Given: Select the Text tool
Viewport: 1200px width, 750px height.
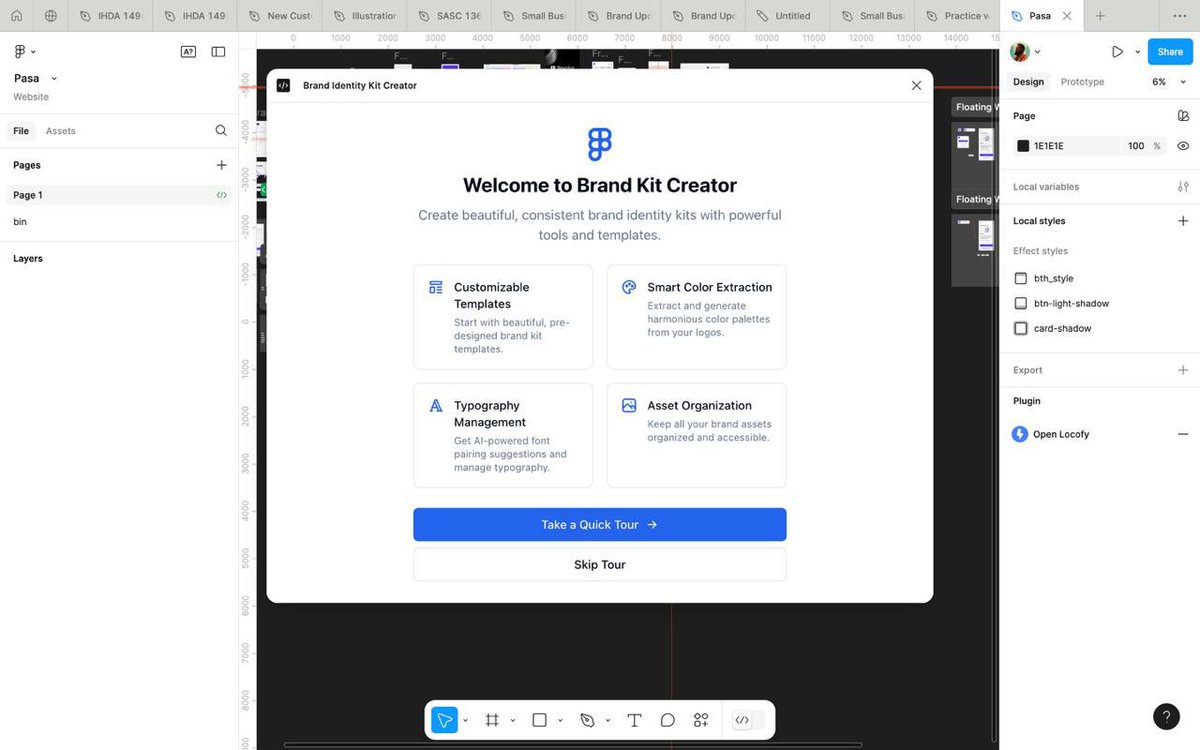Looking at the screenshot, I should (634, 720).
